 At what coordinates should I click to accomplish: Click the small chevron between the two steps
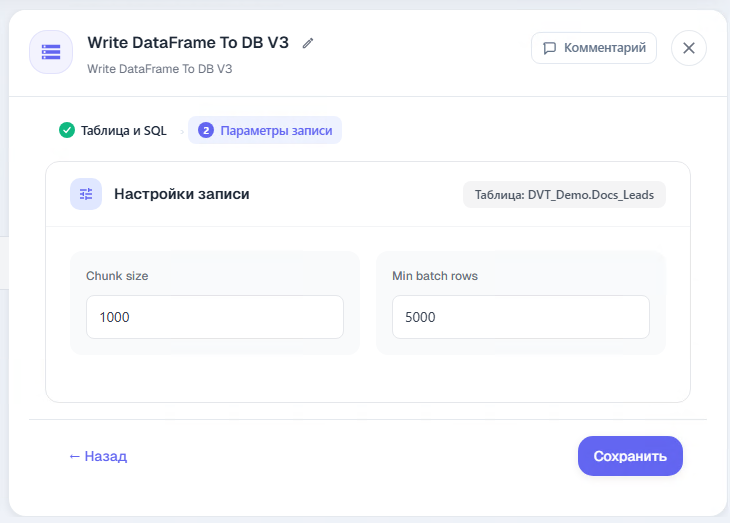[x=182, y=132]
